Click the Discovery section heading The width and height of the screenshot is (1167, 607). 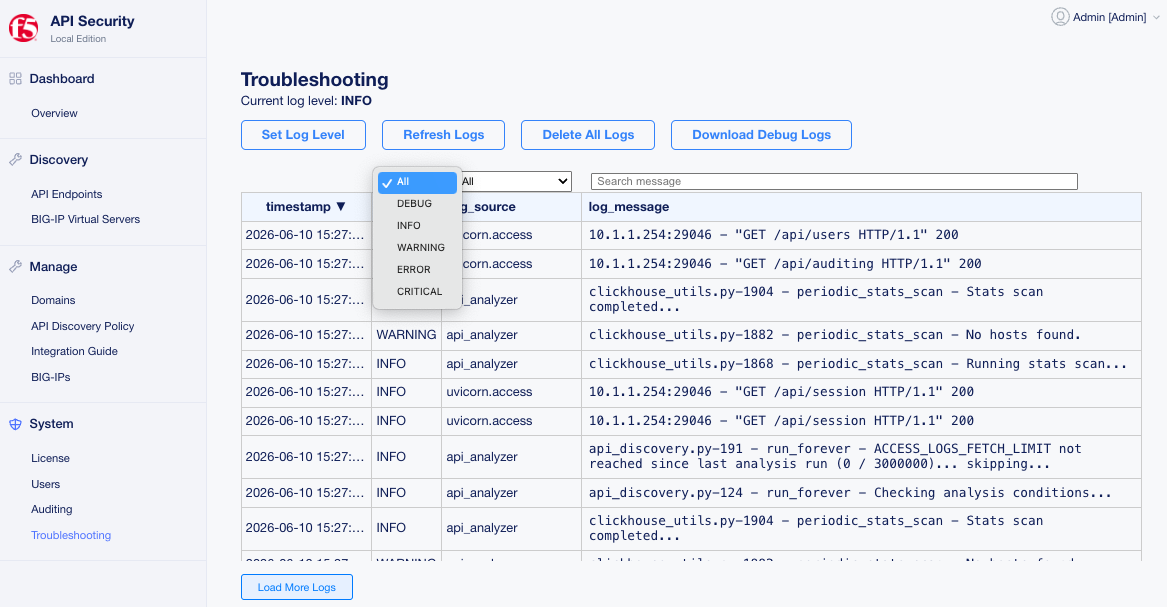[x=59, y=160]
